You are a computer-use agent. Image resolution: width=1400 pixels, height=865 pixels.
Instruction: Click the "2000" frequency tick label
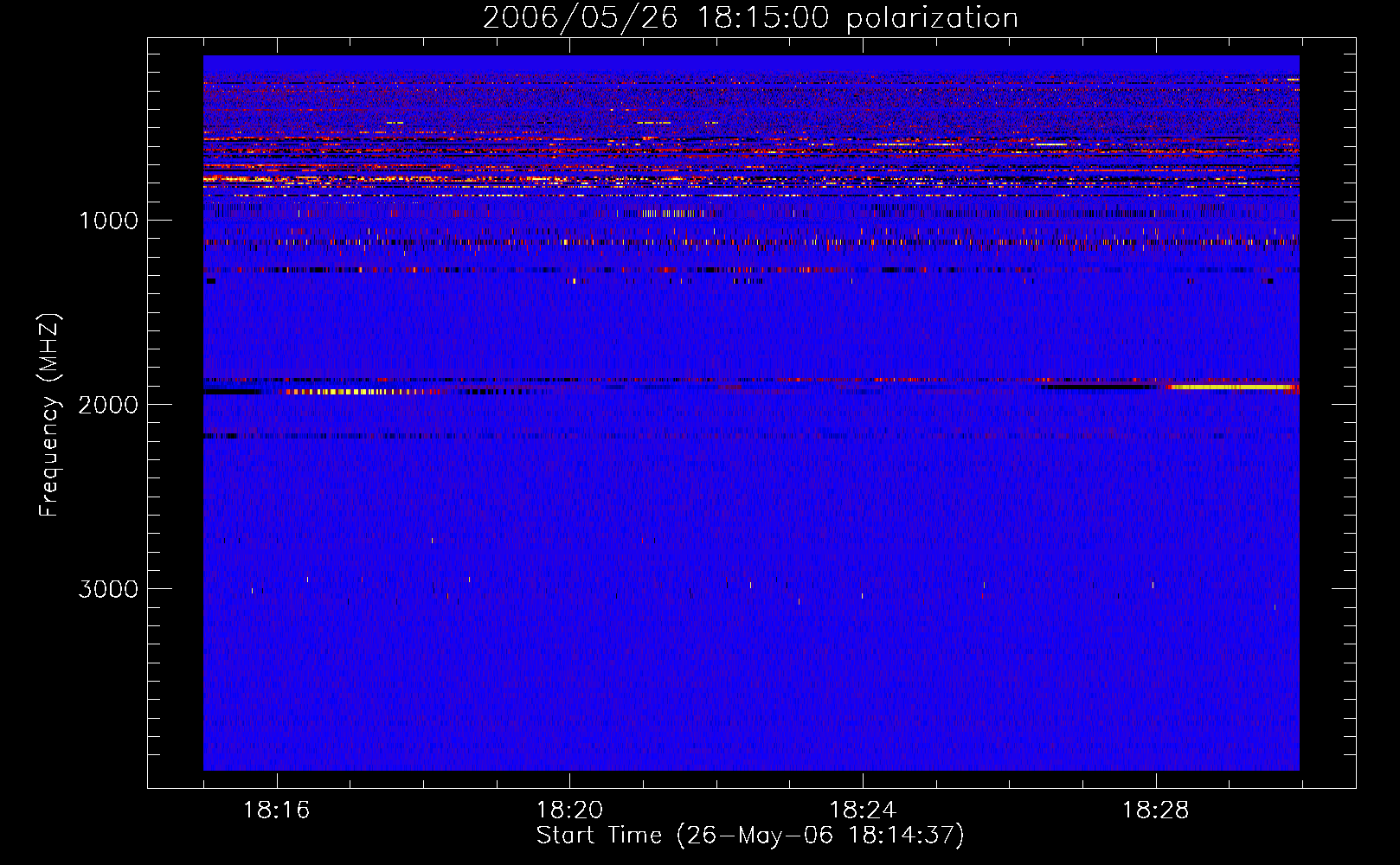click(108, 405)
